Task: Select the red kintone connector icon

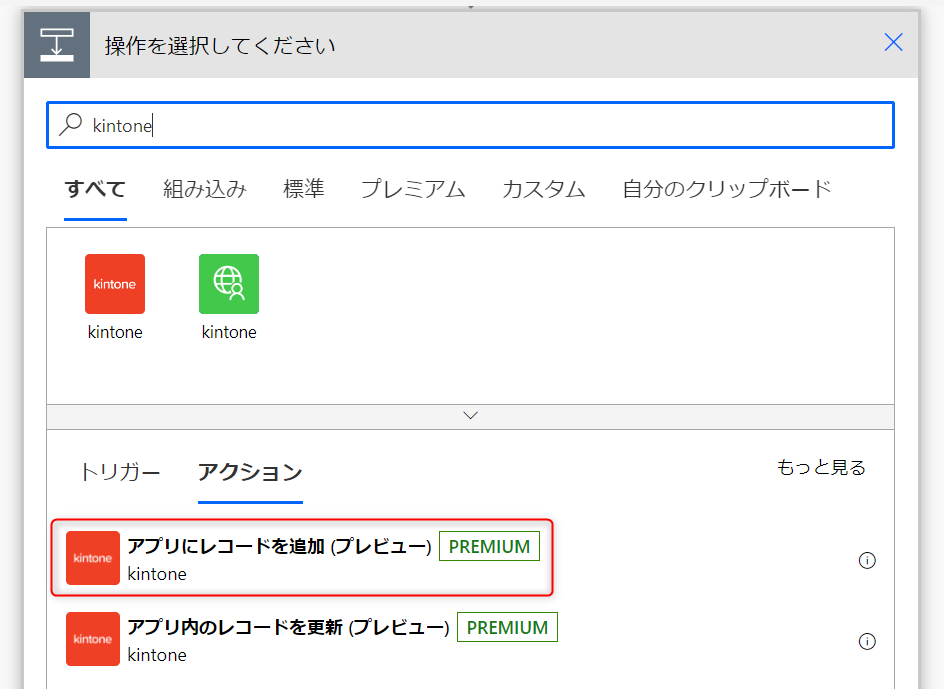Action: coord(115,284)
